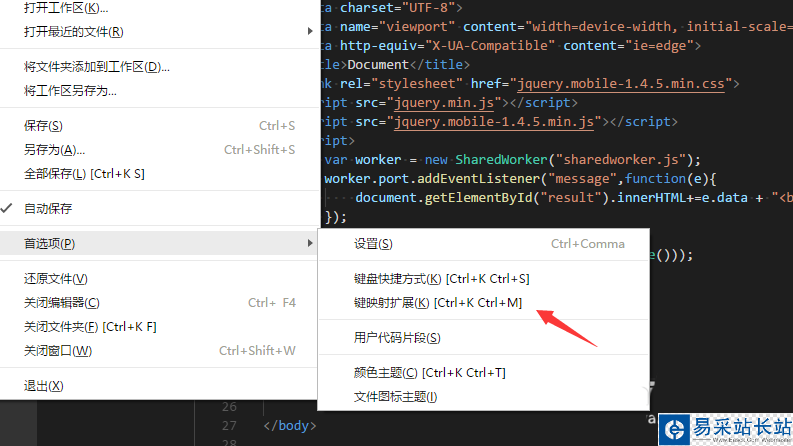
Task: Click the charset="UTF-8" attribute
Action: tap(398, 8)
